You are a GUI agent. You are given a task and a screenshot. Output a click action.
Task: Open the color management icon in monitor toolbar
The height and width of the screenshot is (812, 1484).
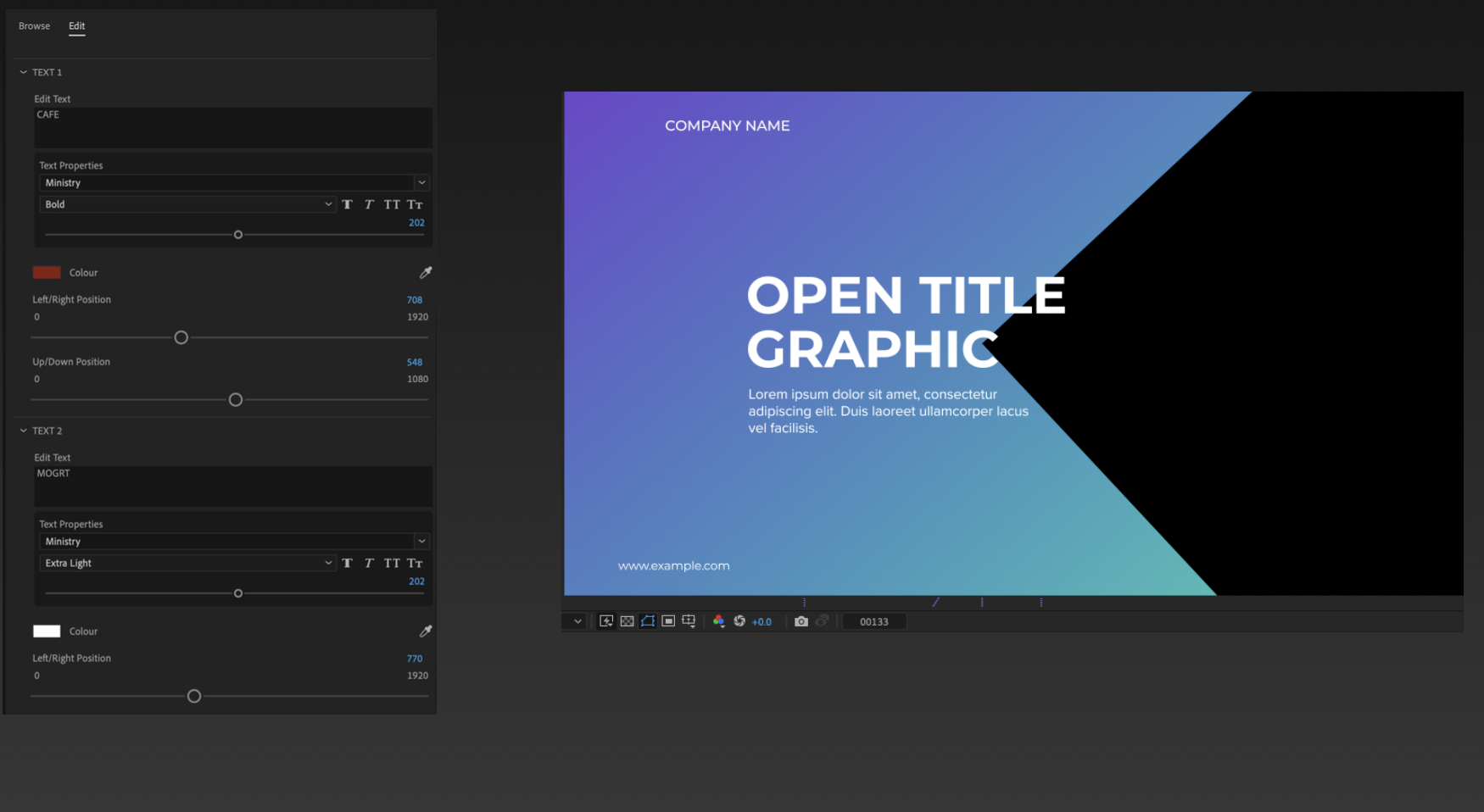tap(718, 620)
